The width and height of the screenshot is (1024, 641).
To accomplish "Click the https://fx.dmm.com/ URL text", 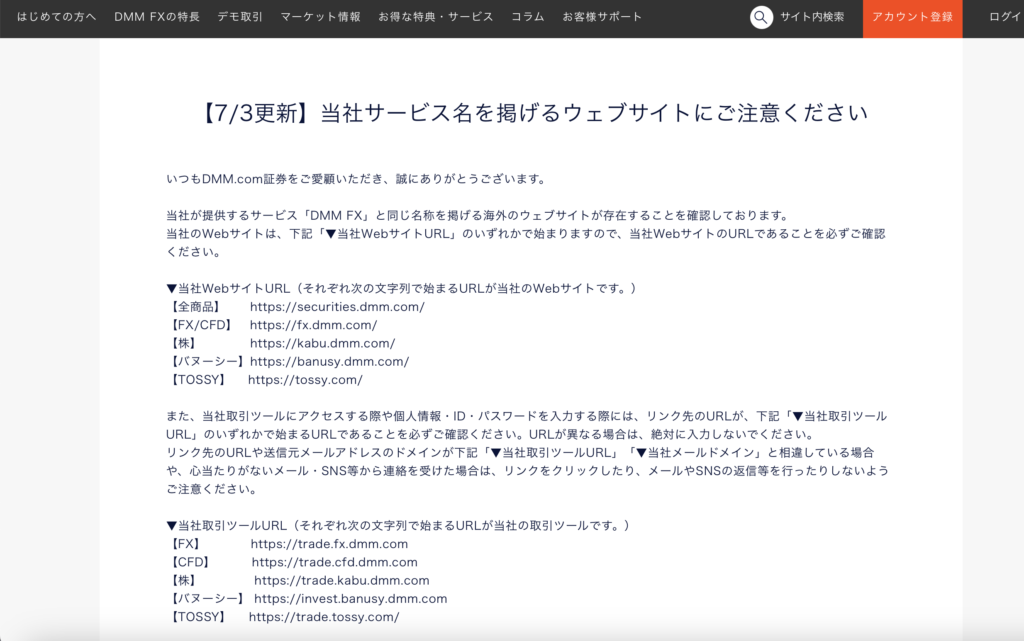I will pos(313,325).
